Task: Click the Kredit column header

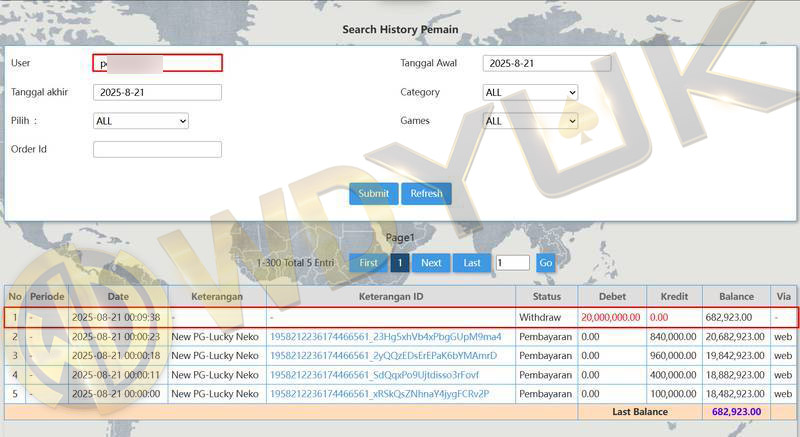Action: pyautogui.click(x=674, y=296)
